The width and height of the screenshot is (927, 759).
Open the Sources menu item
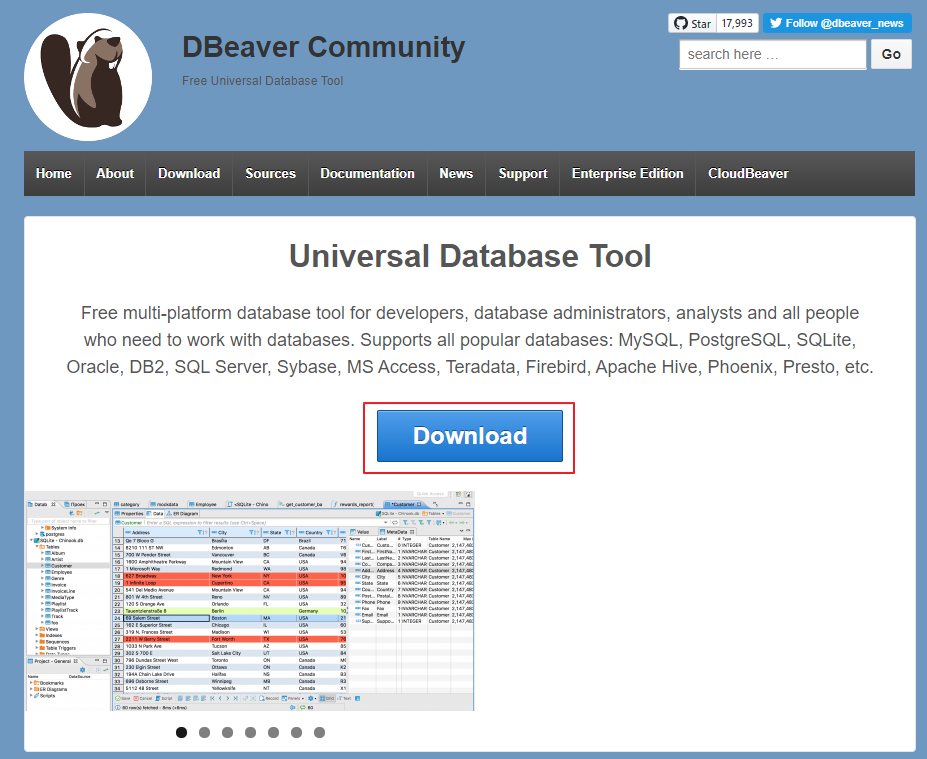tap(270, 173)
